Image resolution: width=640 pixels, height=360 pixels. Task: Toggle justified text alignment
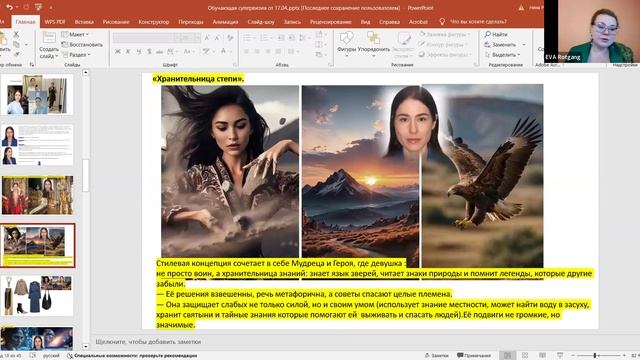278,51
